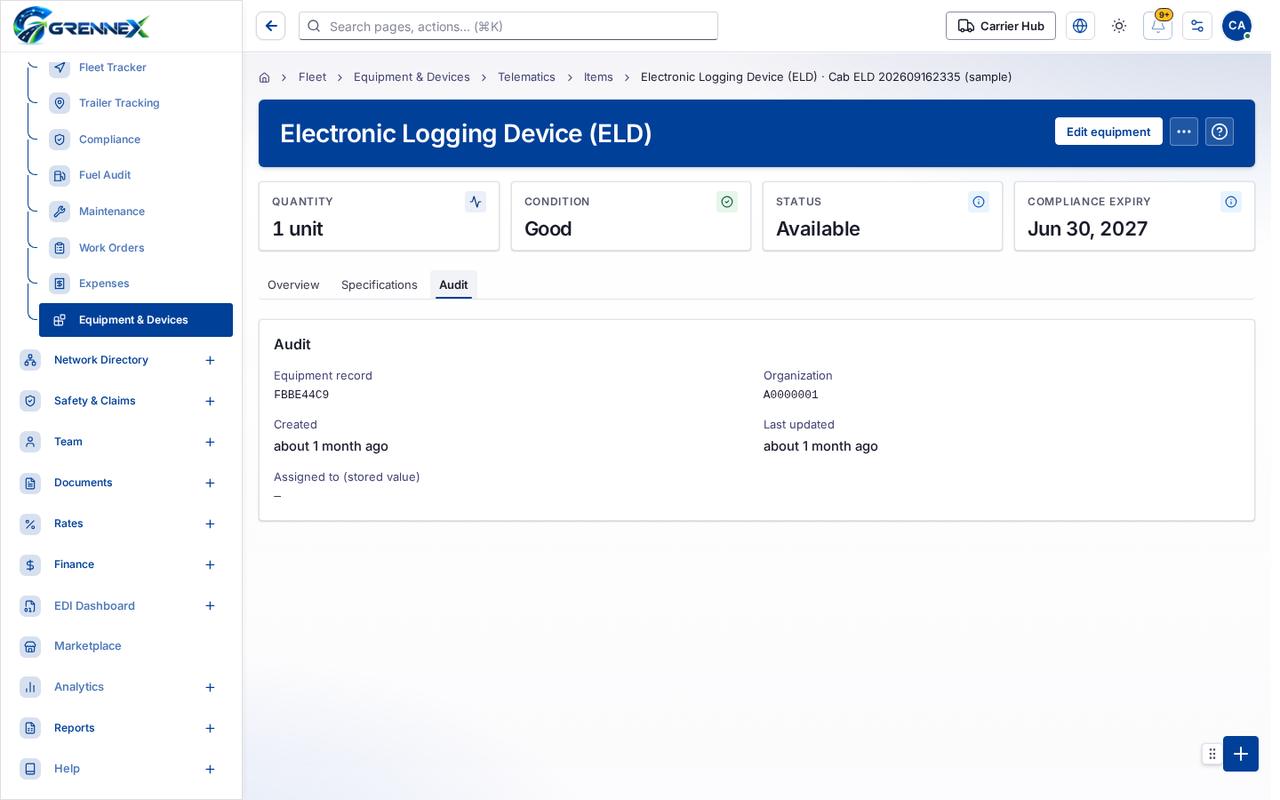Viewport: 1280px width, 800px height.
Task: Focus the Search pages, actions field
Action: (x=508, y=26)
